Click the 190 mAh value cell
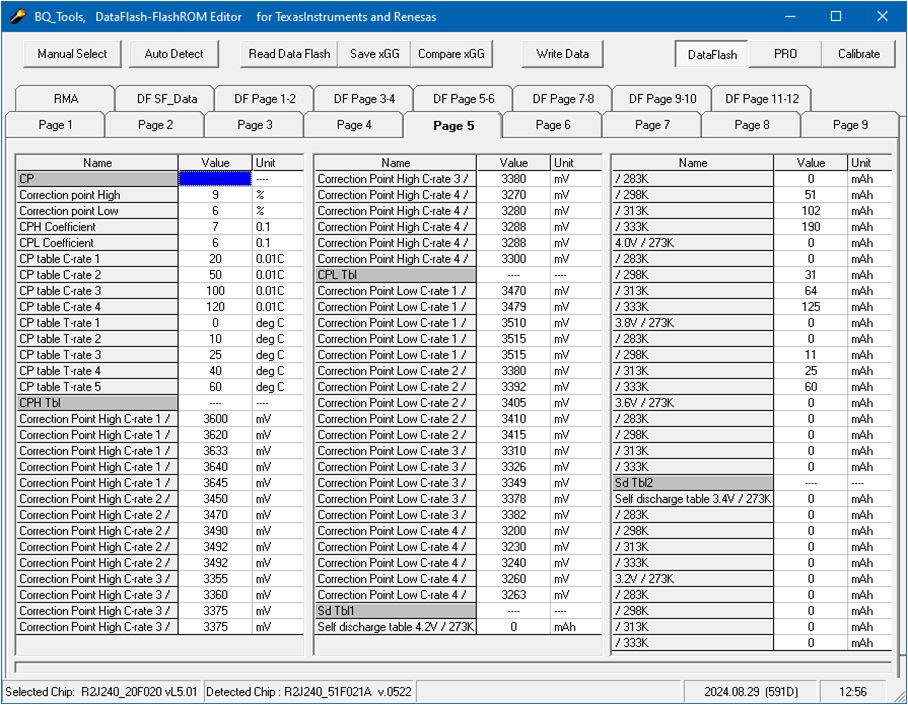Viewport: 908px width, 705px height. pos(811,227)
